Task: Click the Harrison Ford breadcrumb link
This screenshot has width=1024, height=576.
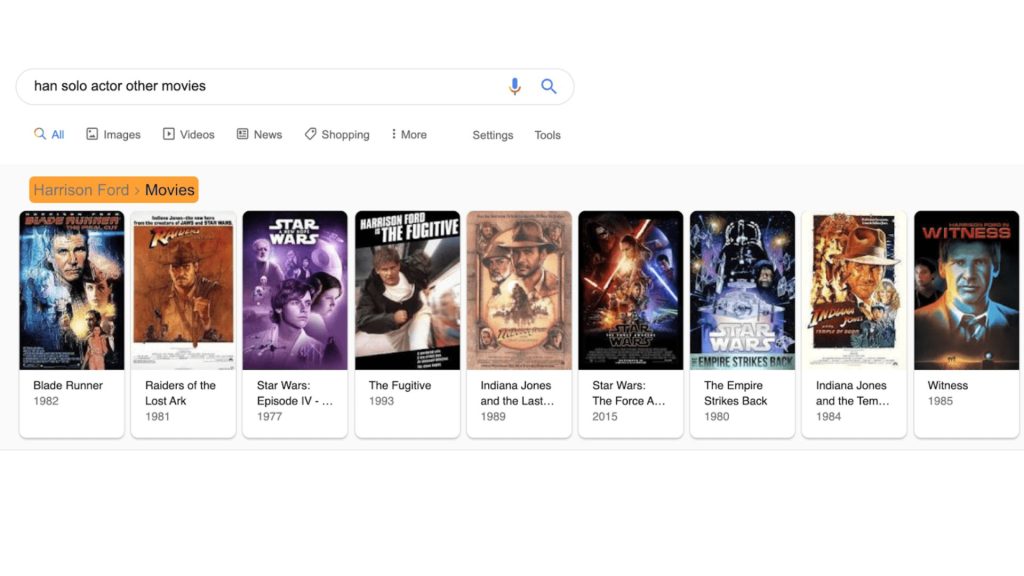Action: tap(81, 190)
